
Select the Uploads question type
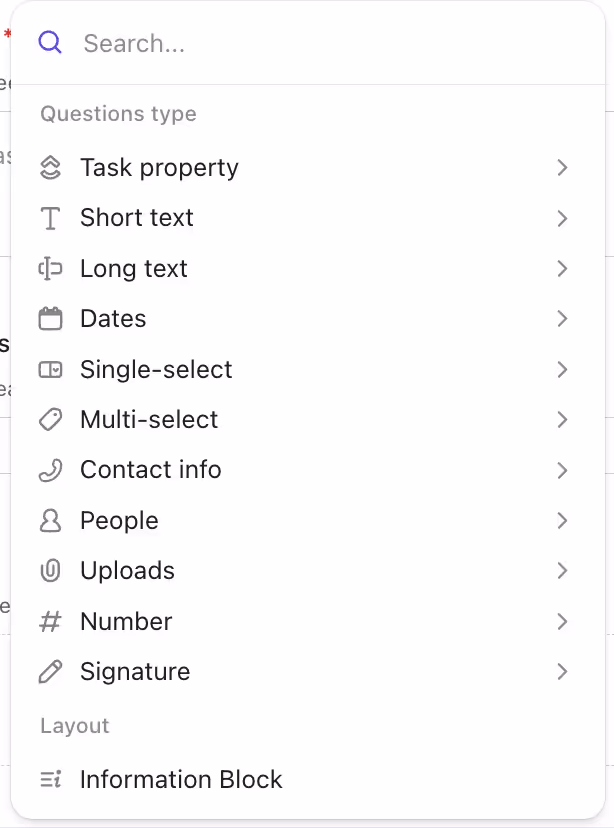pyautogui.click(x=126, y=570)
